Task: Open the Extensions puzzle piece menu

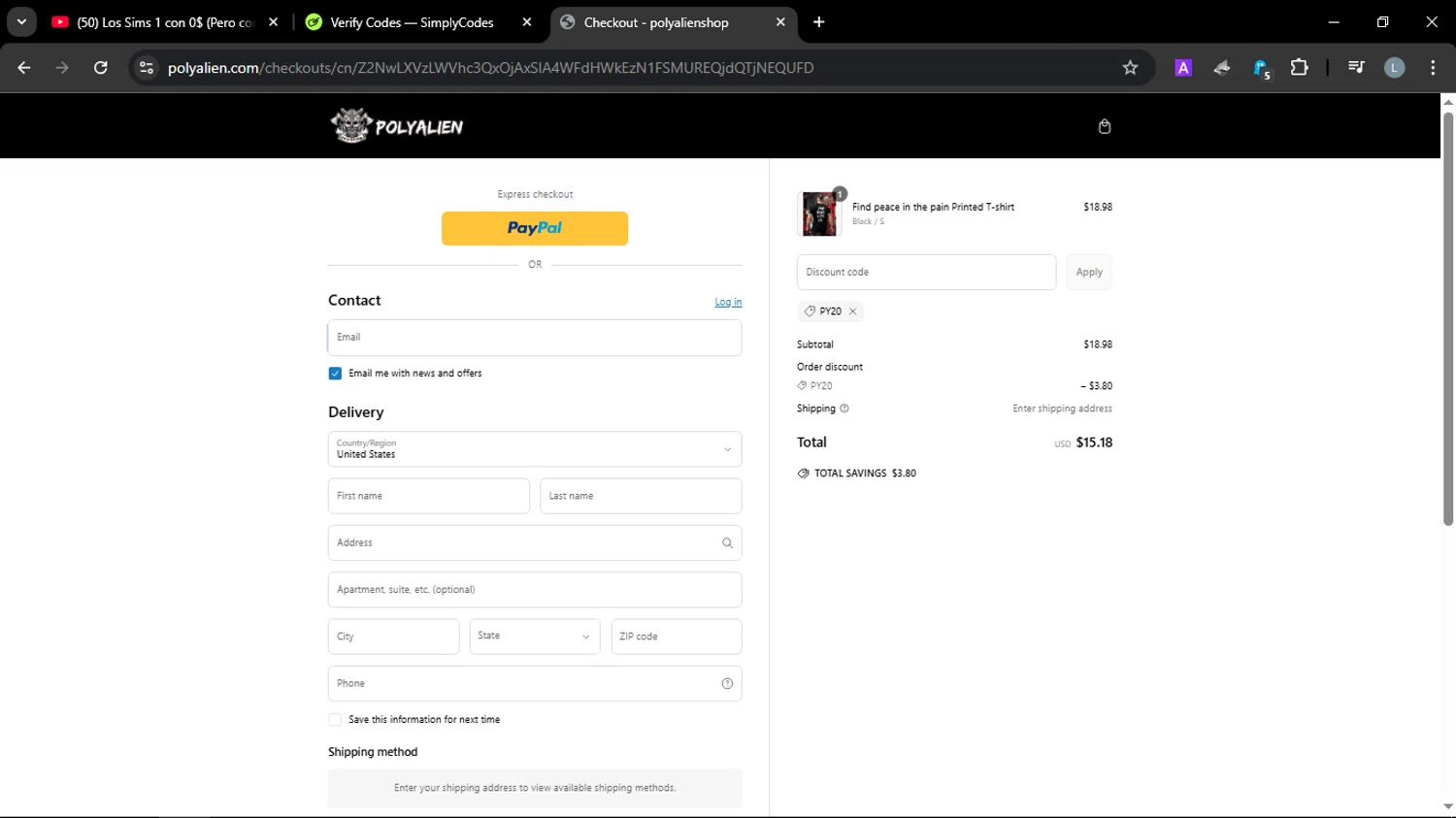Action: 1299,68
